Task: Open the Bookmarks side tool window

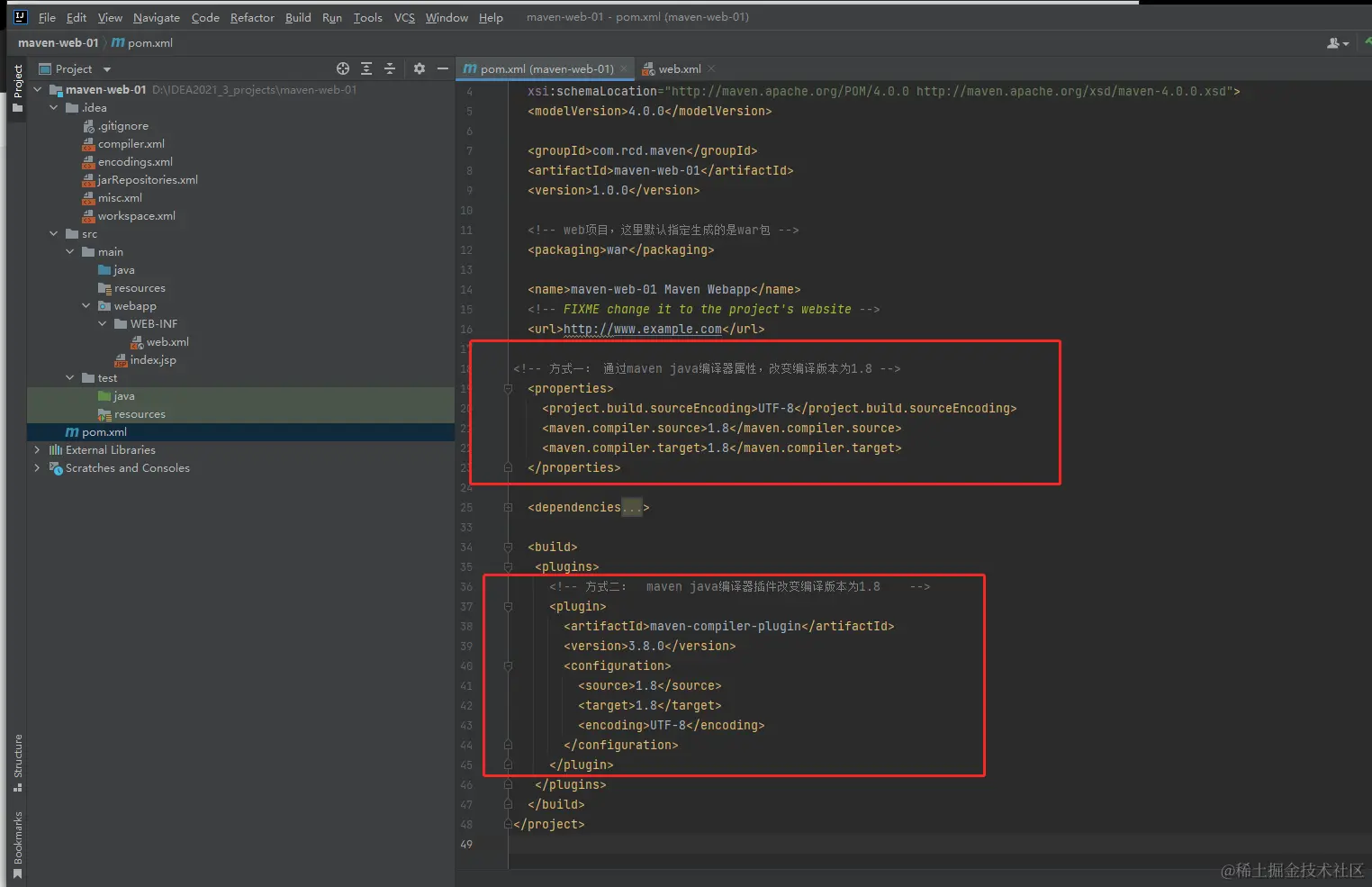Action: tap(17, 845)
